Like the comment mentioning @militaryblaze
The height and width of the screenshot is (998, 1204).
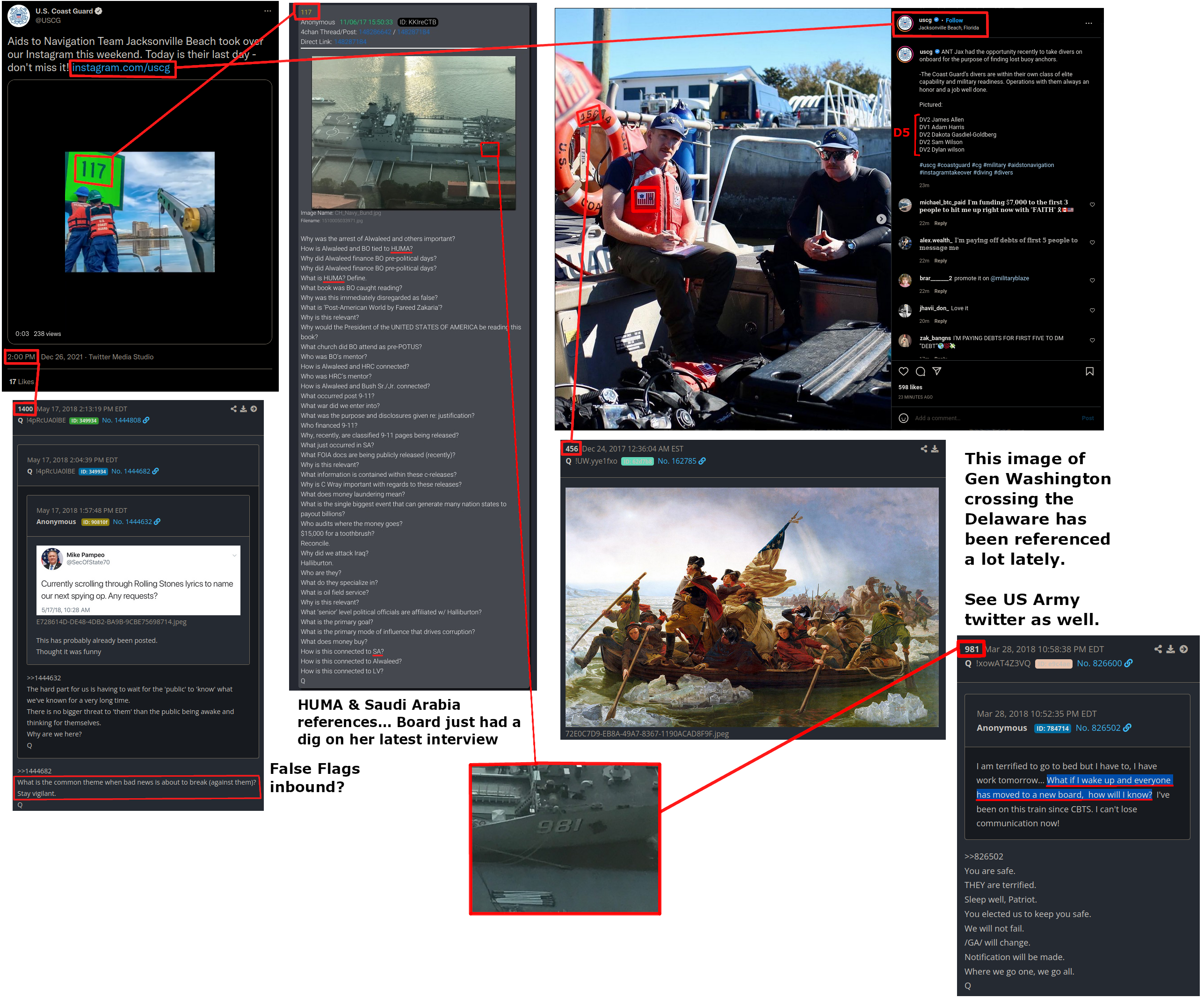tap(1092, 280)
